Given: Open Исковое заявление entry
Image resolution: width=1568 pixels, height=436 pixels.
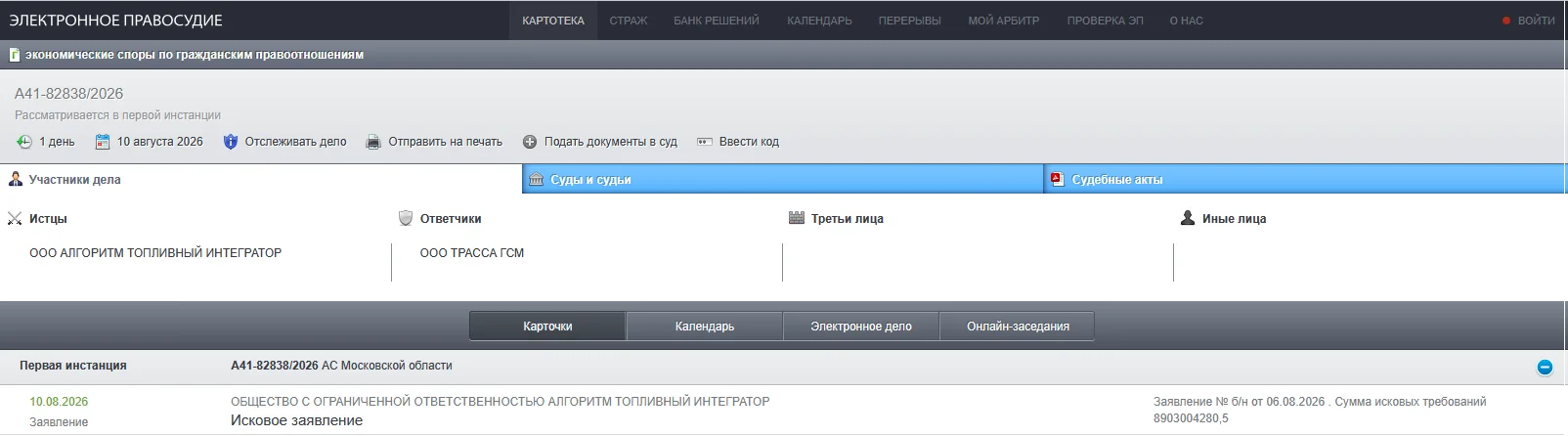Looking at the screenshot, I should point(296,420).
